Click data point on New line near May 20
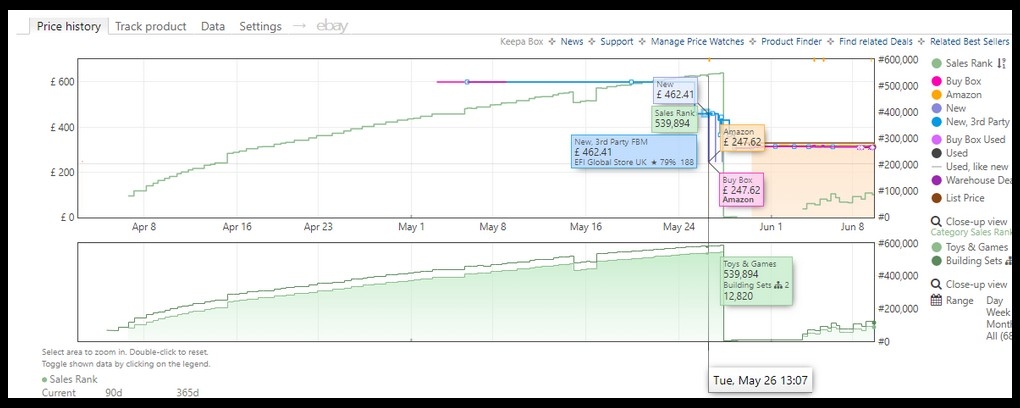 (631, 82)
